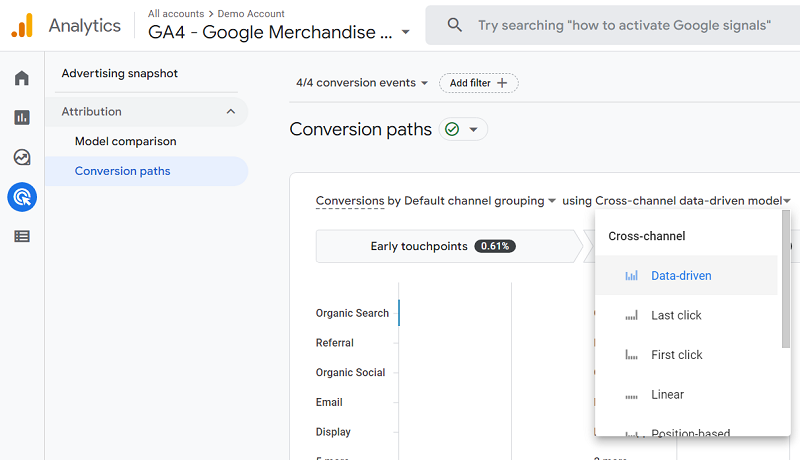The image size is (800, 460).
Task: Click the Referral channel label
Action: pos(335,343)
